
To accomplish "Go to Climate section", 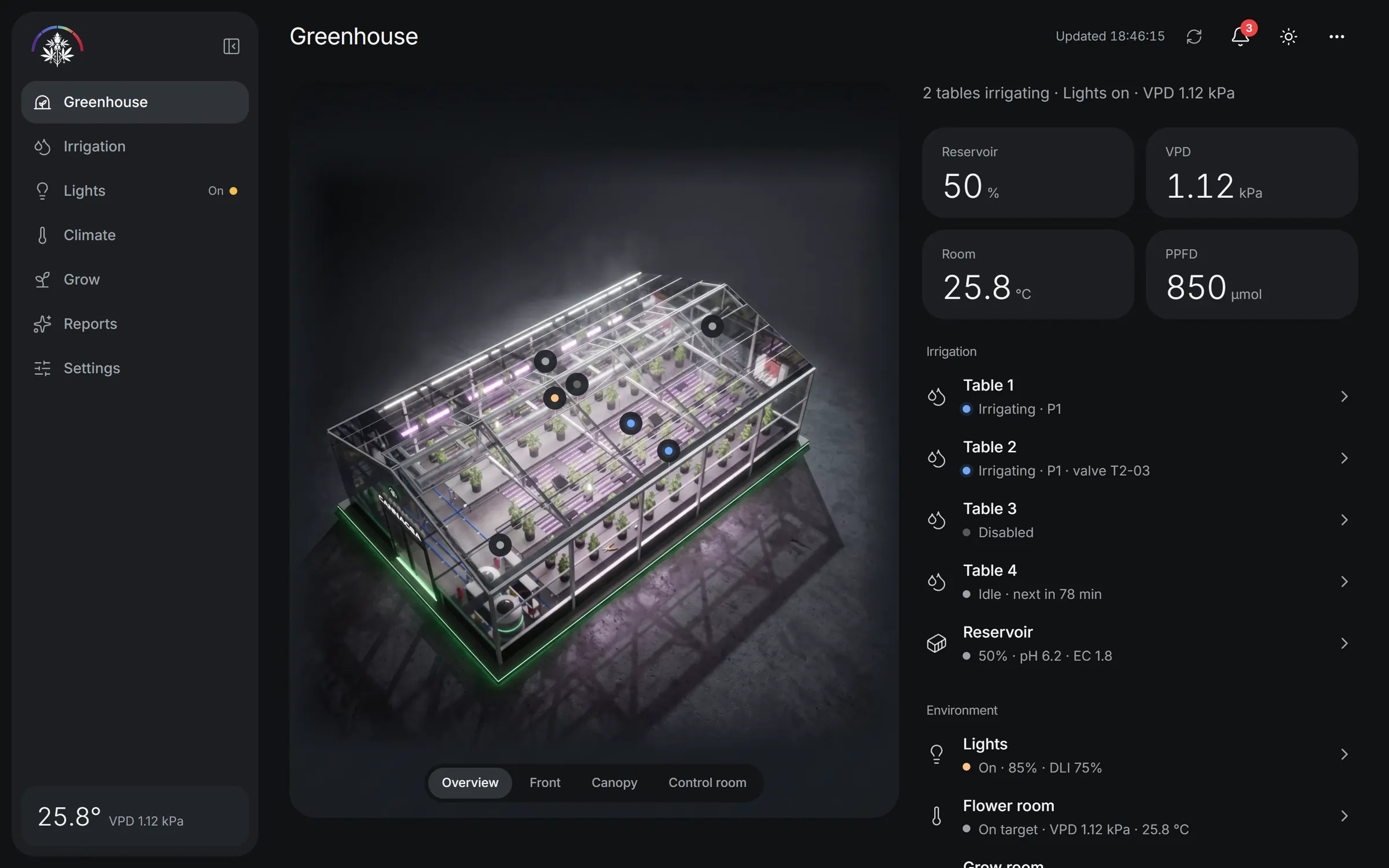I will [135, 235].
